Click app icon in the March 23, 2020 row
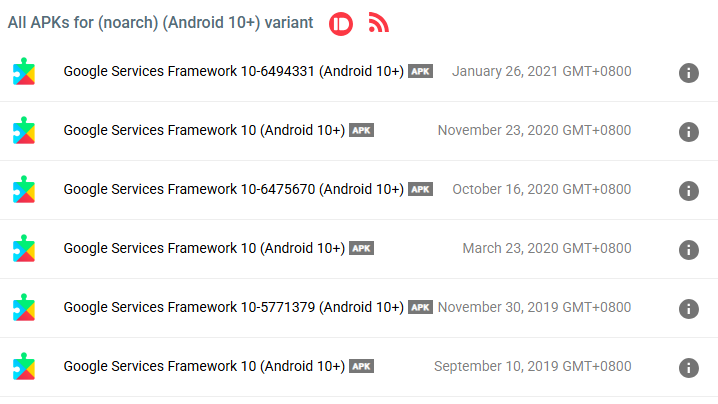The image size is (718, 404). (23, 249)
